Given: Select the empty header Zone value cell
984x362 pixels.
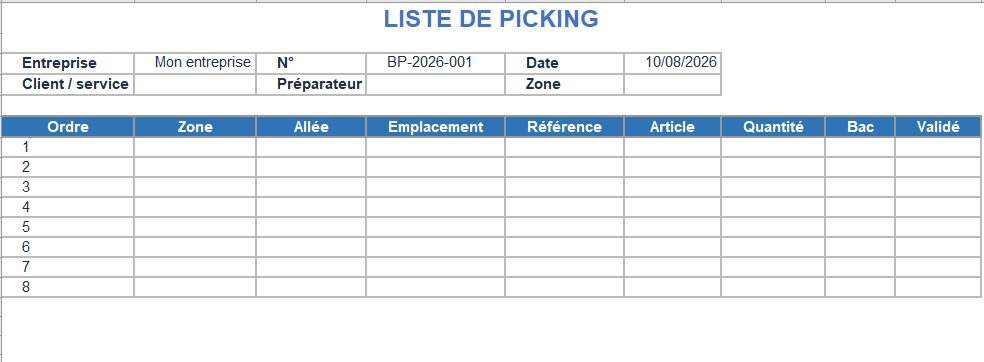Looking at the screenshot, I should 672,84.
